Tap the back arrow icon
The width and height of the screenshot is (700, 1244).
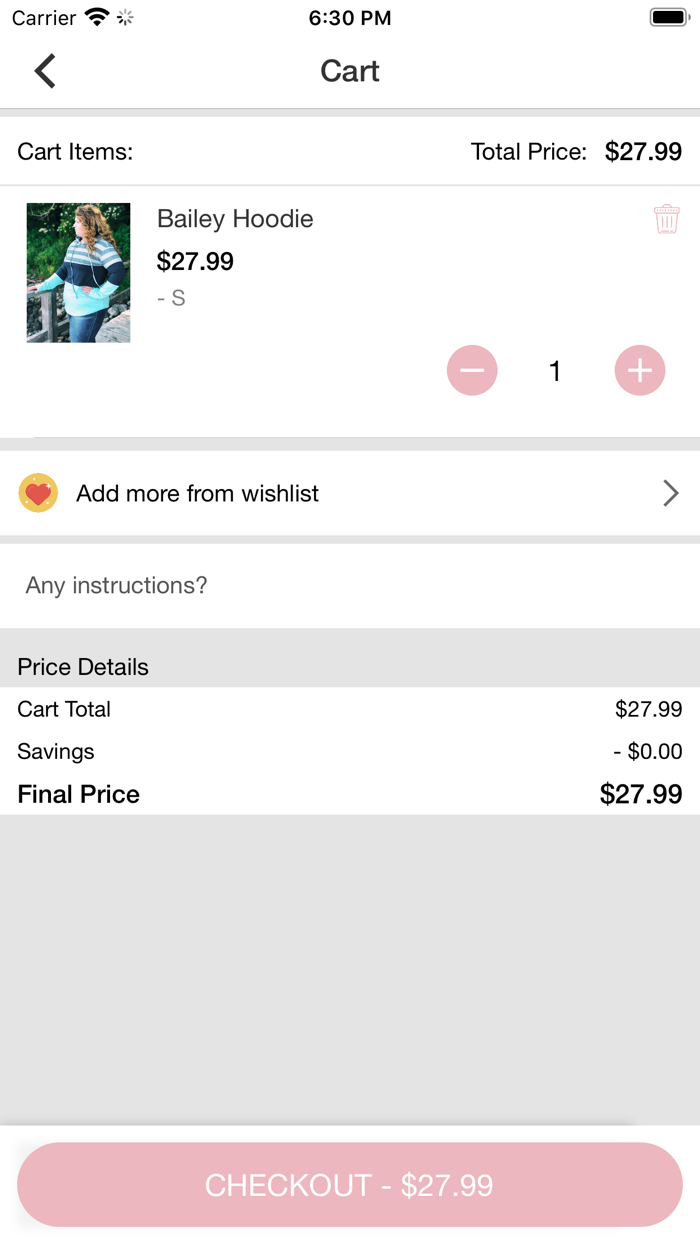(x=45, y=71)
